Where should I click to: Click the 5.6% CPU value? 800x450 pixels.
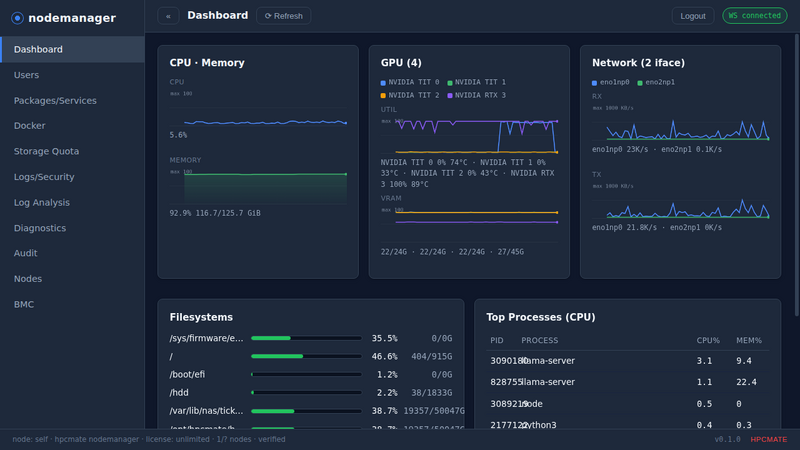[178, 135]
